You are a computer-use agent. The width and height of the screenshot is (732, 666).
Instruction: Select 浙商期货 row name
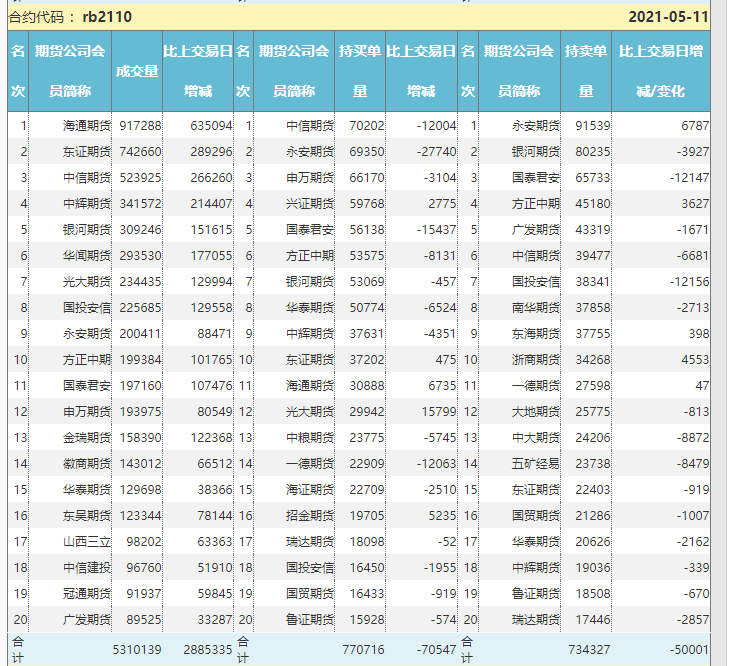(x=535, y=360)
